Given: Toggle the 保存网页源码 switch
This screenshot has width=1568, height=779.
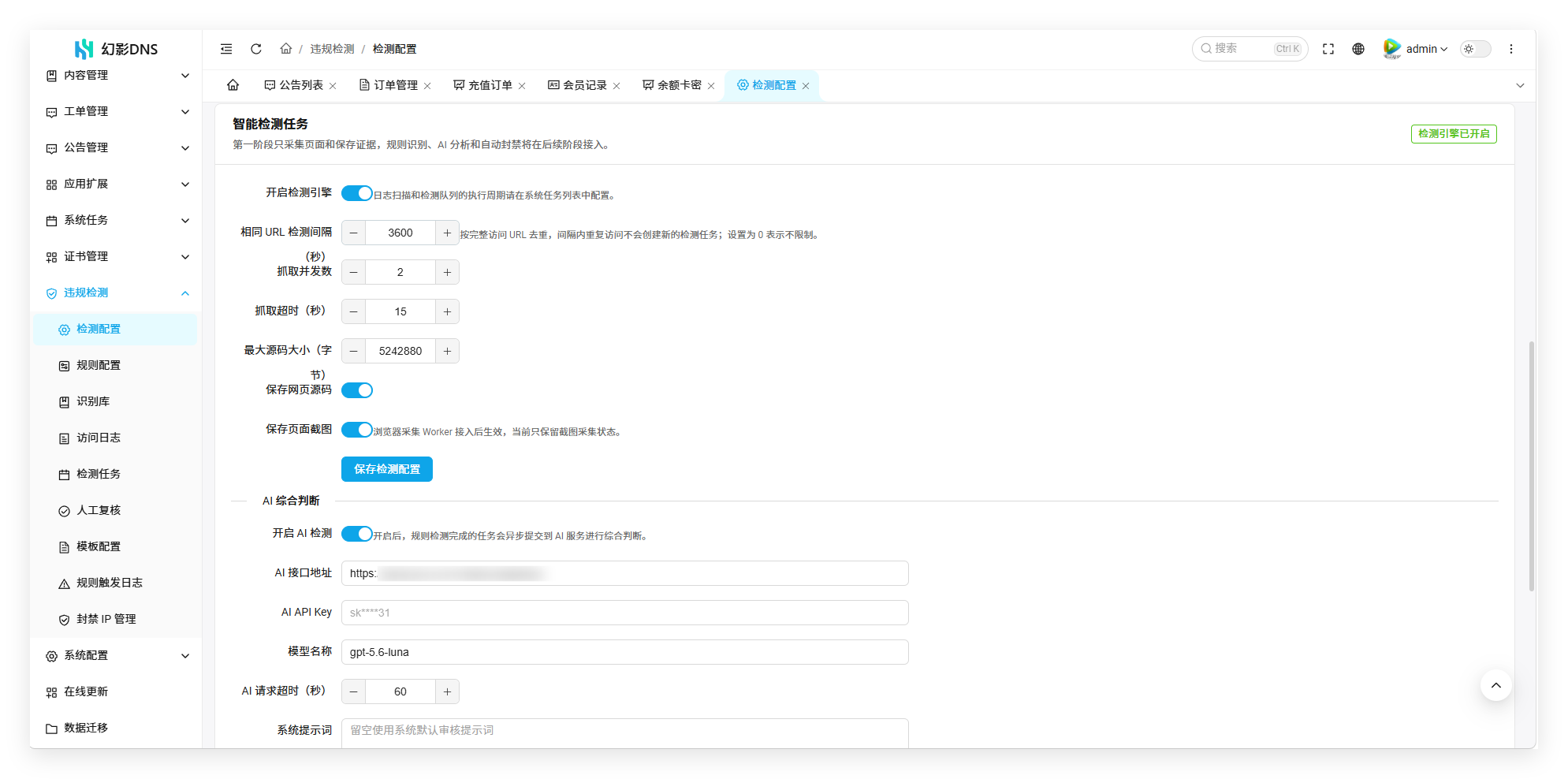Looking at the screenshot, I should (x=357, y=390).
